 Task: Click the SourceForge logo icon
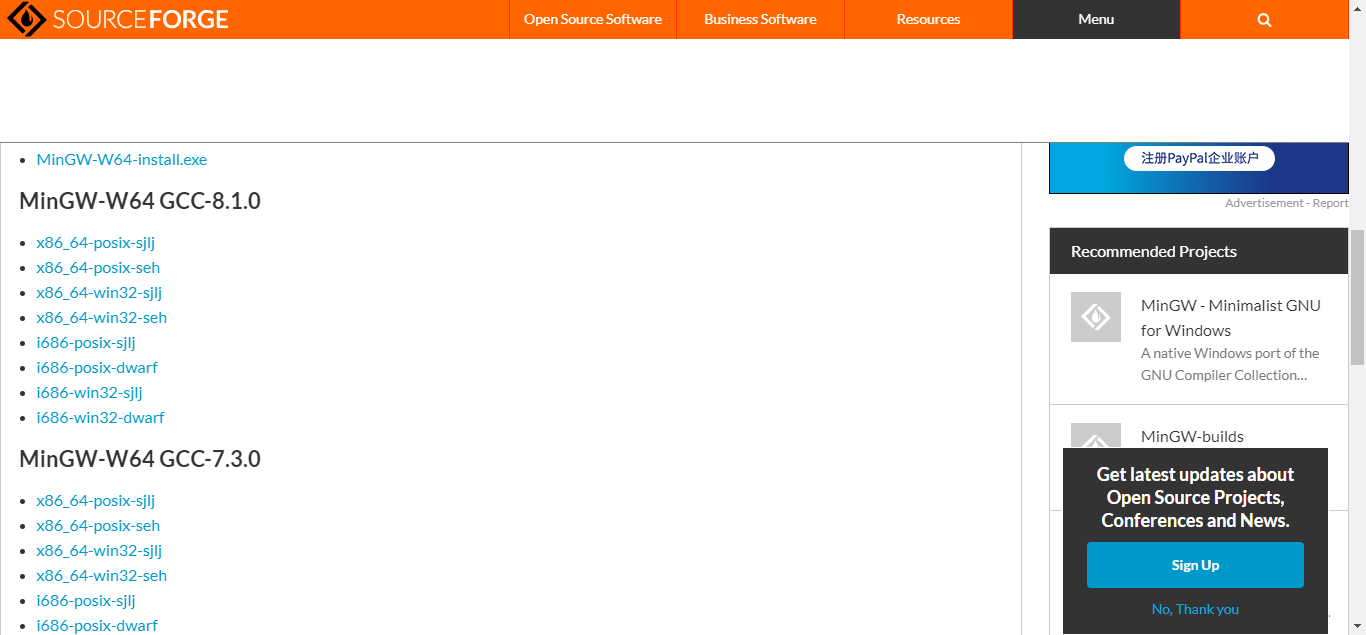(x=26, y=19)
